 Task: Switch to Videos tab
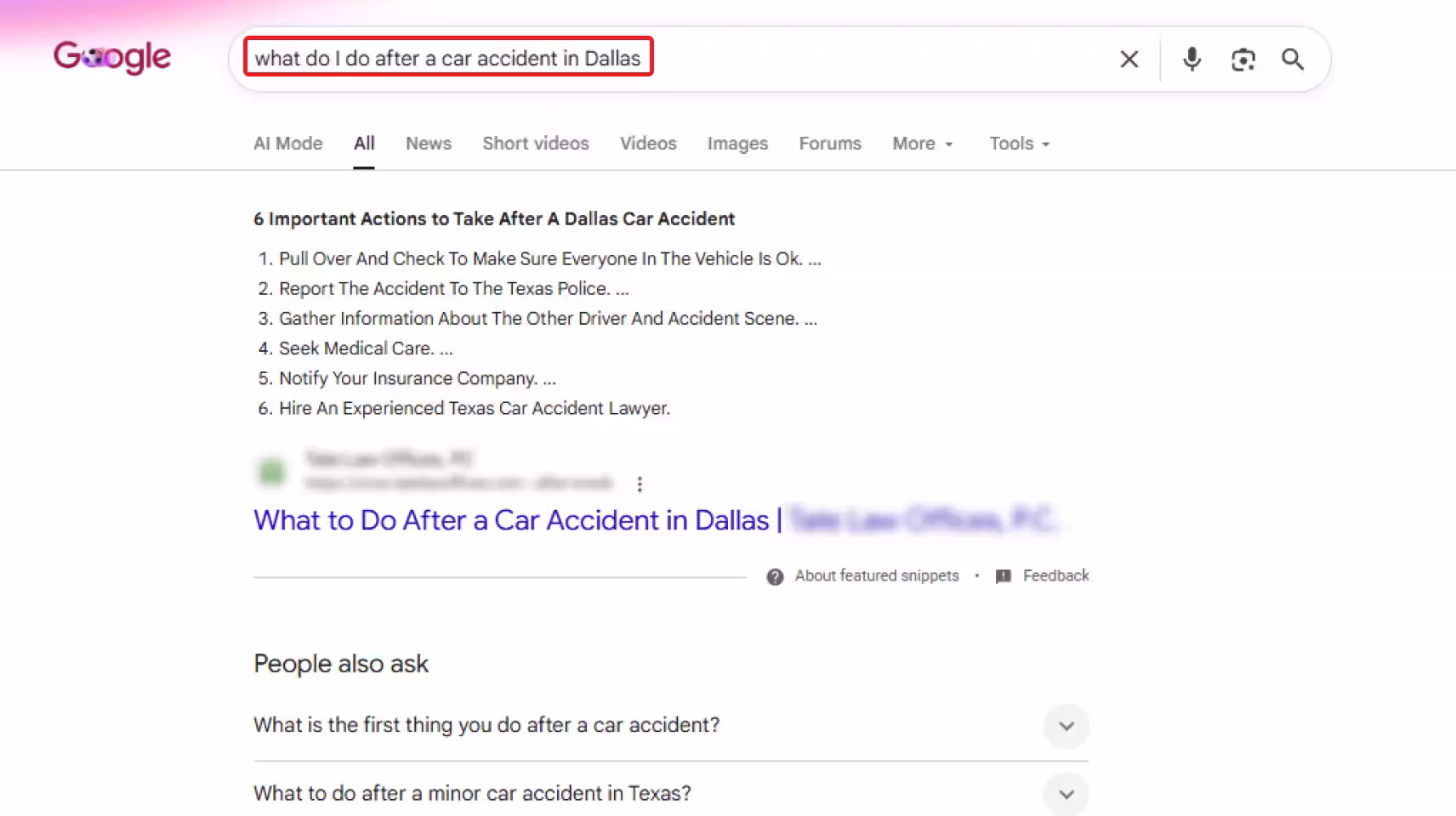coord(648,144)
